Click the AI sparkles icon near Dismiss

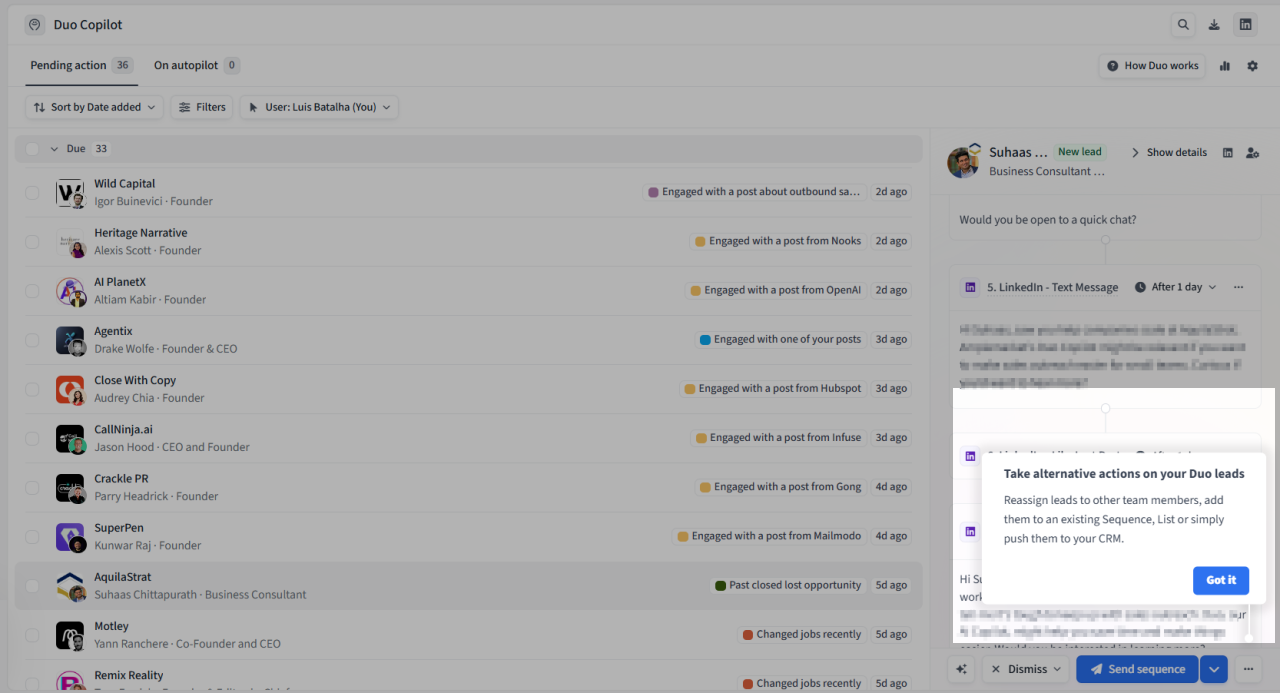pyautogui.click(x=961, y=668)
